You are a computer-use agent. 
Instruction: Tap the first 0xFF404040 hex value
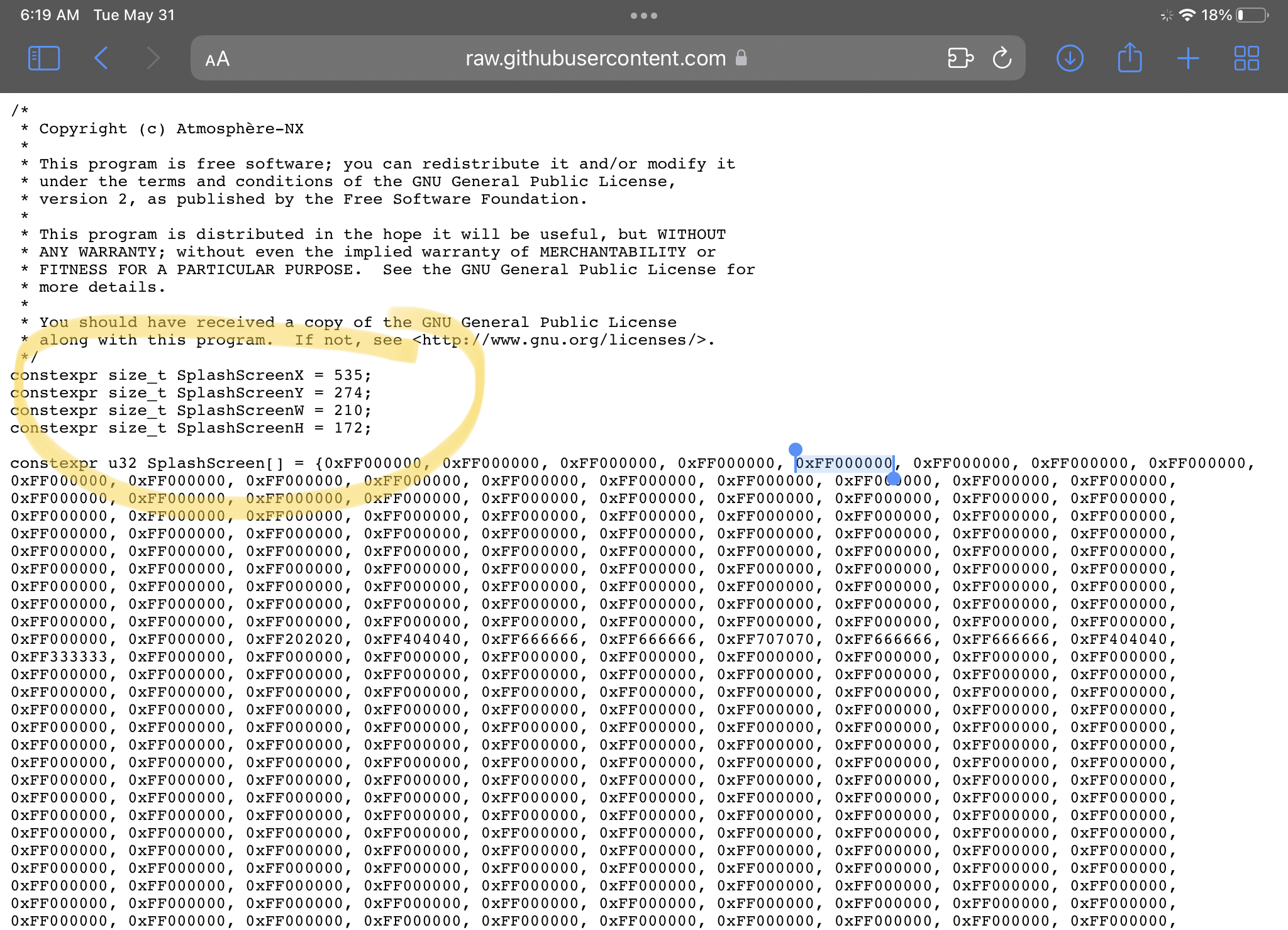pyautogui.click(x=412, y=639)
